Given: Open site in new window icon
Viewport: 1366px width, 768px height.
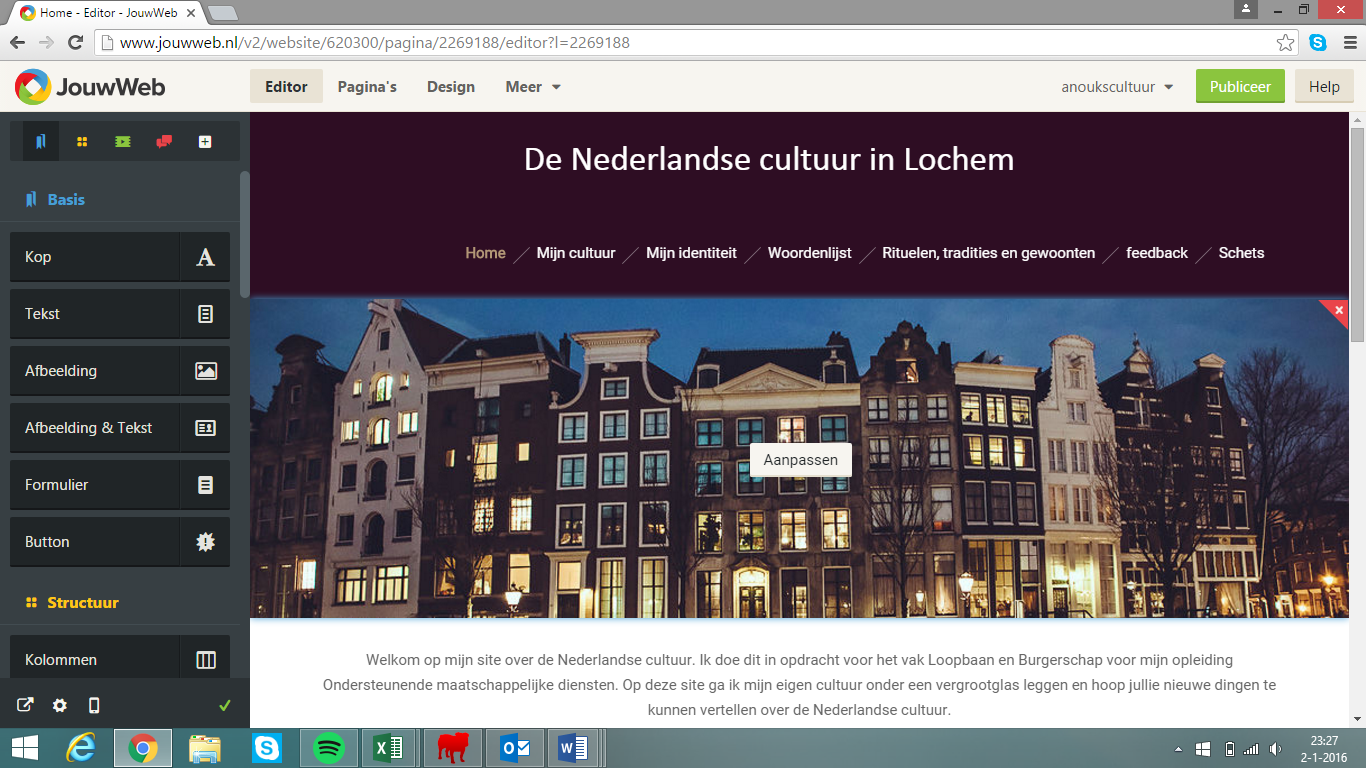Looking at the screenshot, I should (x=25, y=705).
